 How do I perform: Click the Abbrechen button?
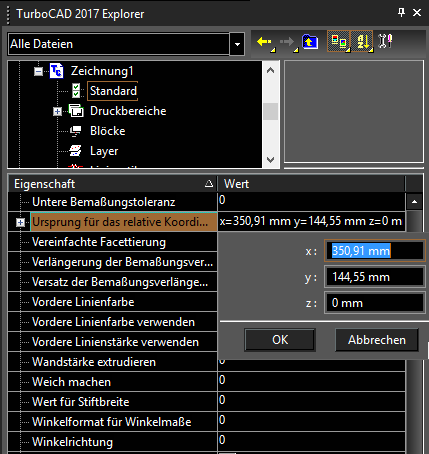(377, 340)
